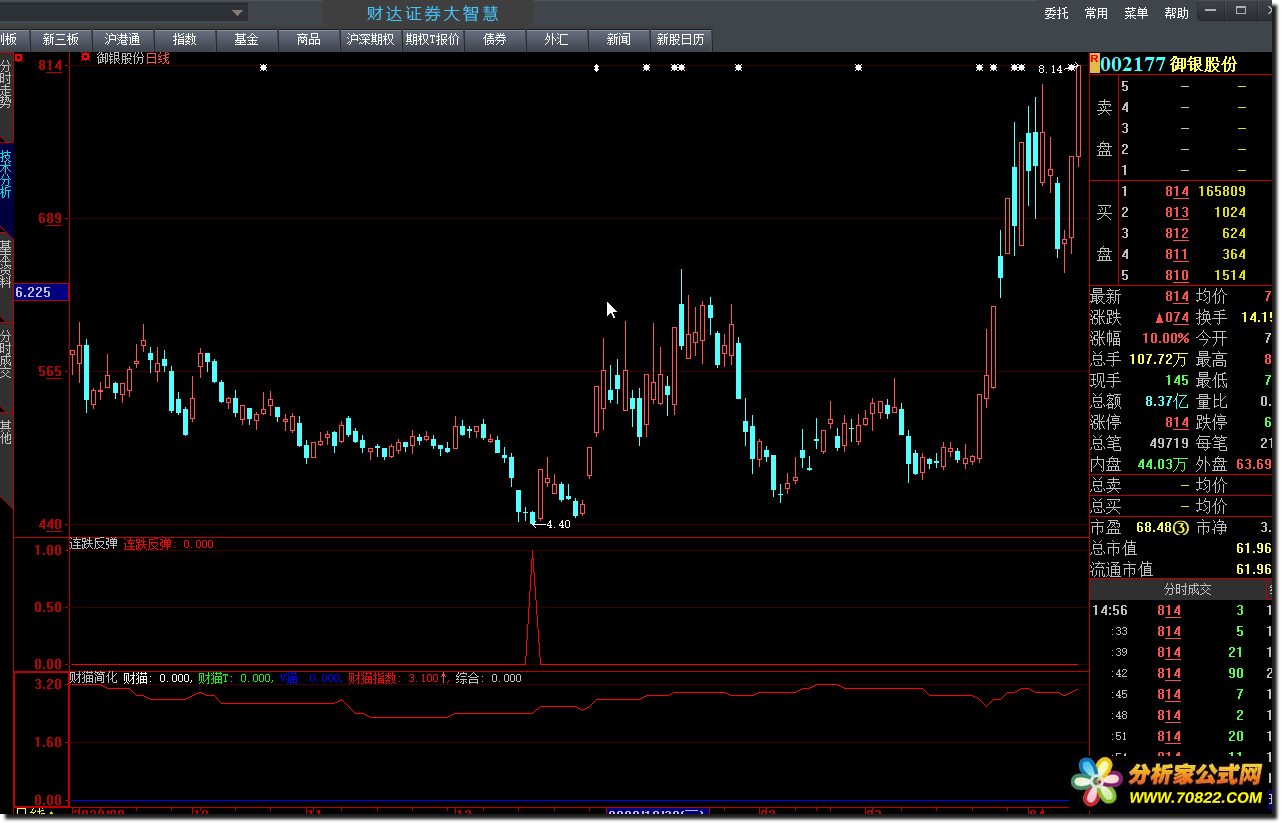Click the 14:56 trade record row
The image size is (1282, 823).
1179,610
